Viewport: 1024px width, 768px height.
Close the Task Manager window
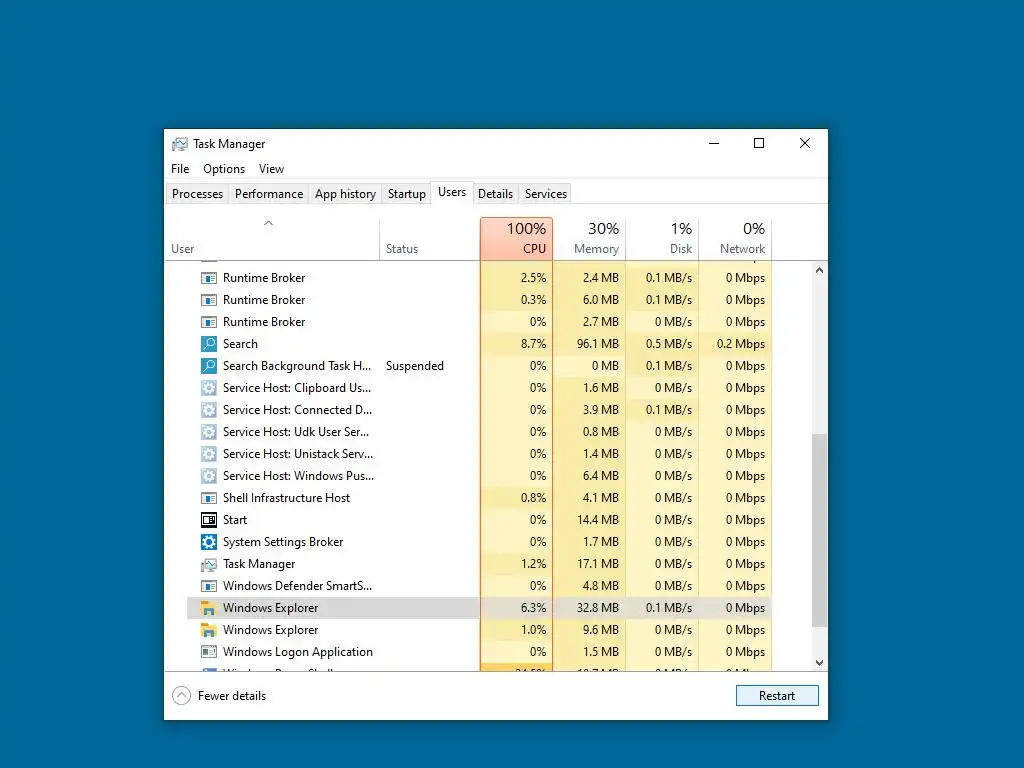[x=805, y=143]
